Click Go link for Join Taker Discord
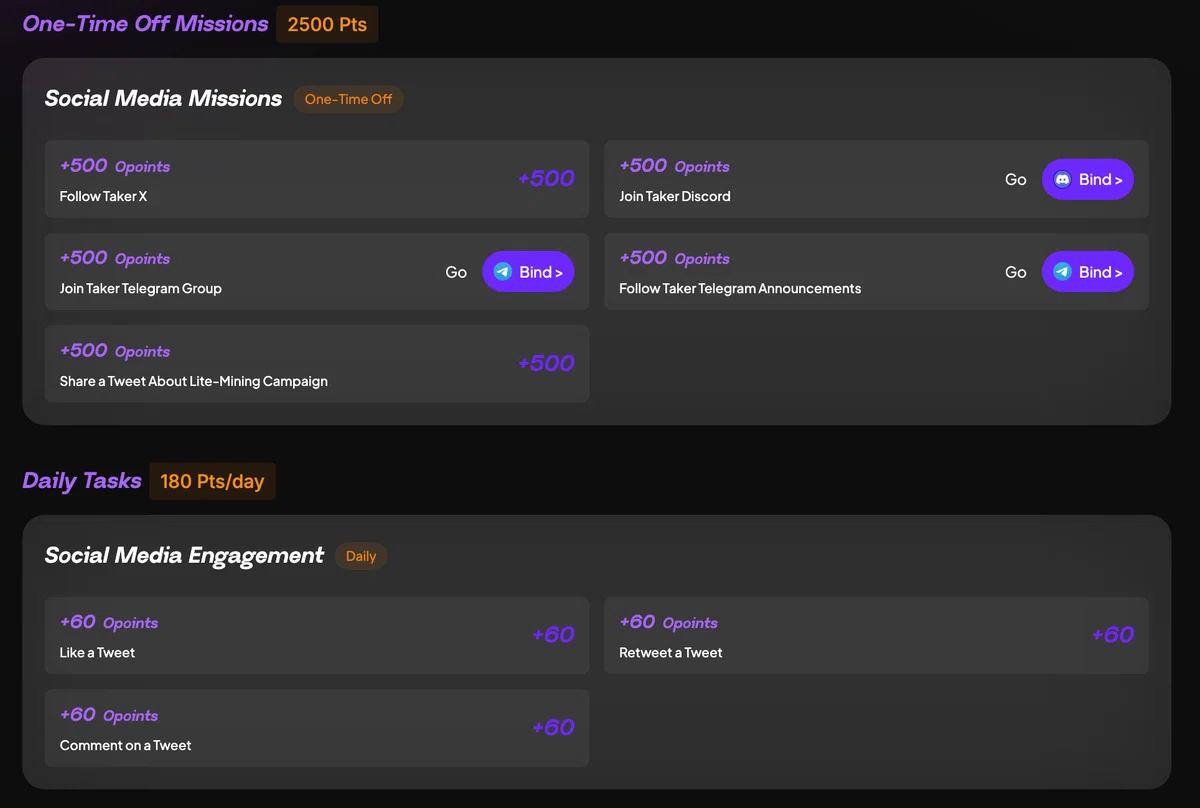The image size is (1200, 808). click(x=1016, y=180)
